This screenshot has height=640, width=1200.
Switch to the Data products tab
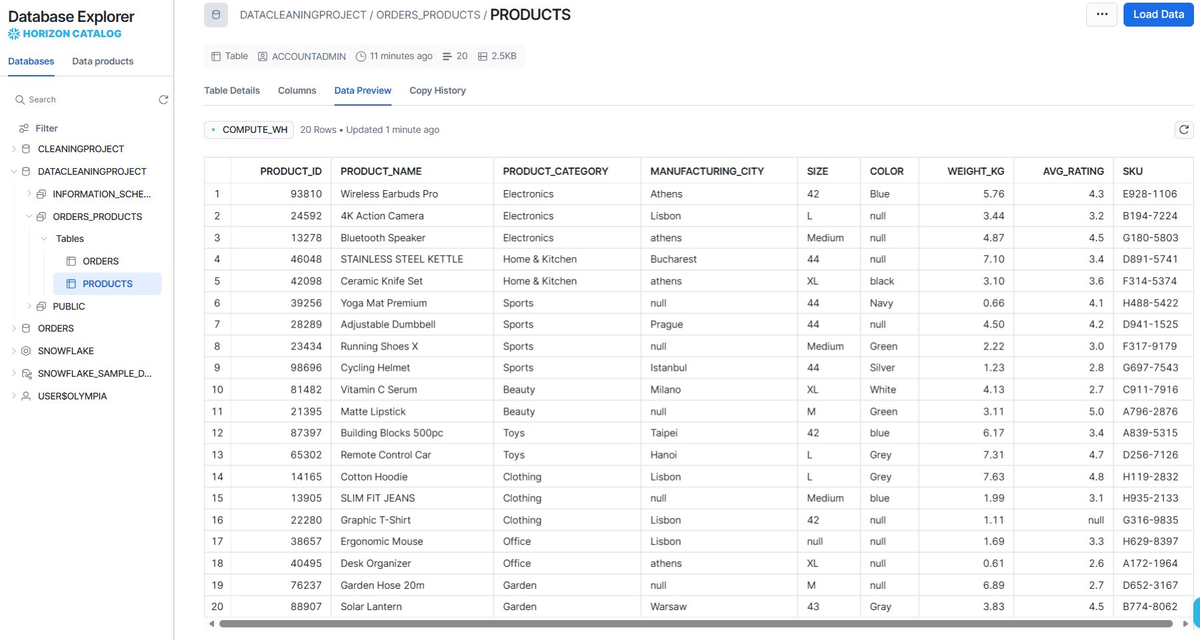(x=103, y=61)
